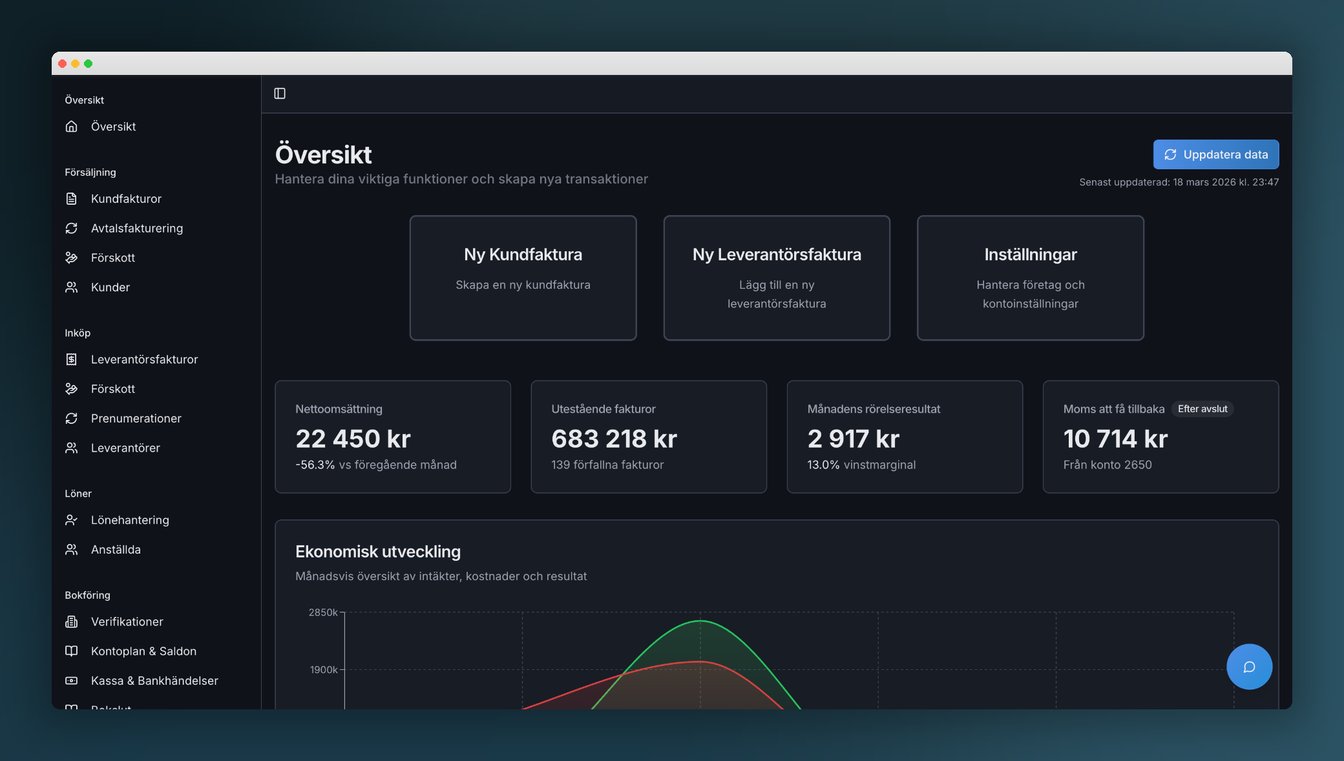
Task: Click the Uppdatera data button
Action: [x=1216, y=155]
